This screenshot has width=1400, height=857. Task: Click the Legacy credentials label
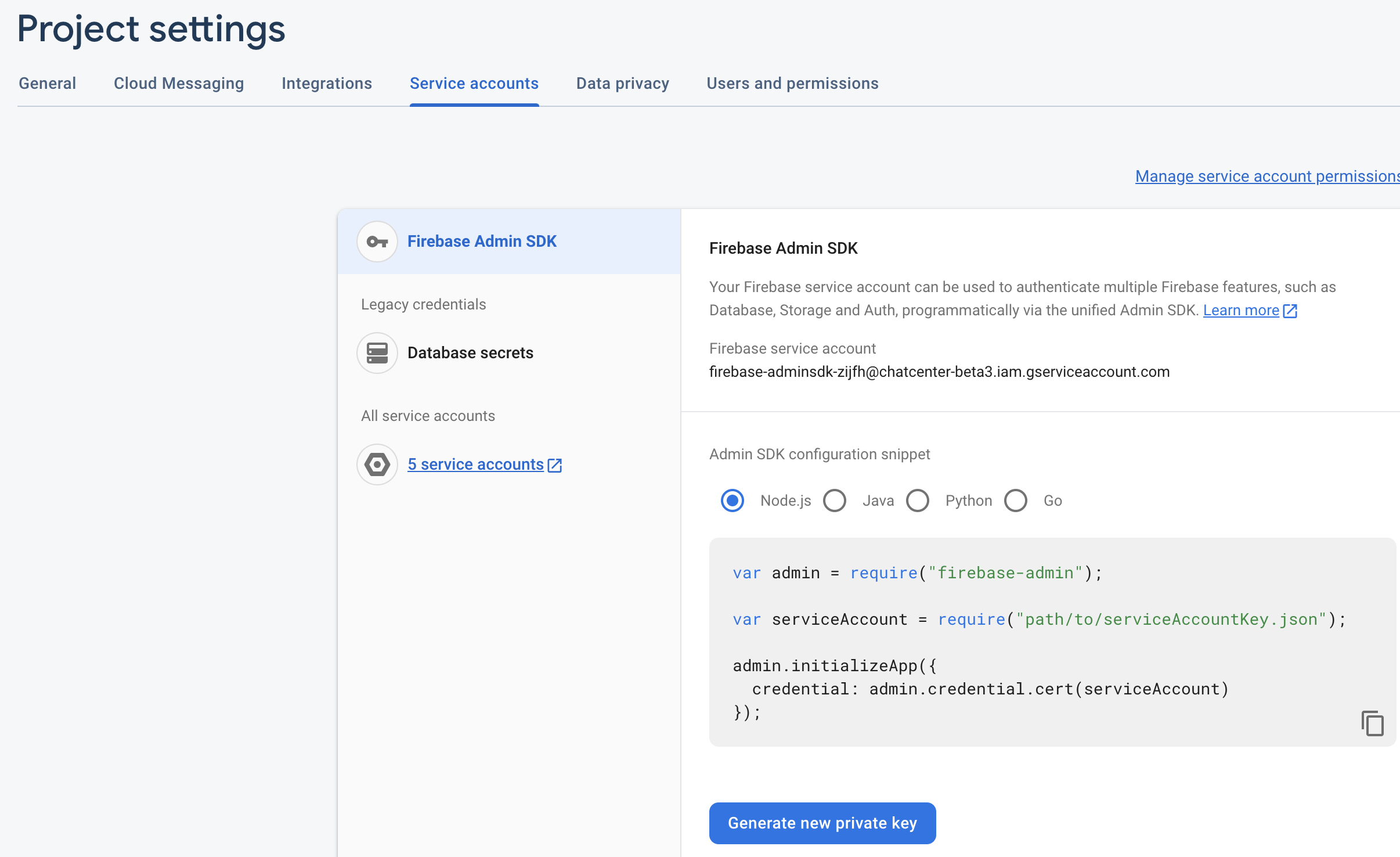pyautogui.click(x=423, y=304)
